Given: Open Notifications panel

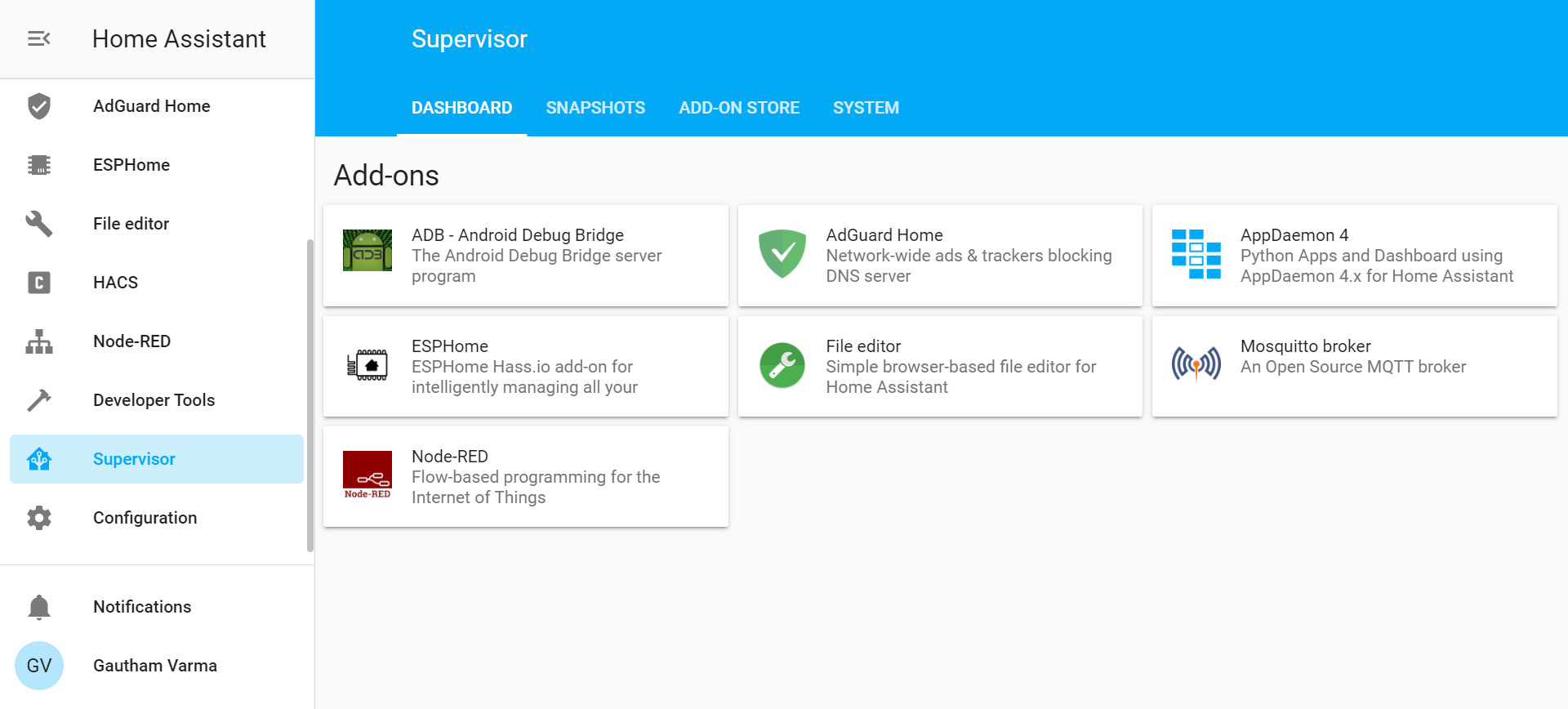Looking at the screenshot, I should pos(157,607).
